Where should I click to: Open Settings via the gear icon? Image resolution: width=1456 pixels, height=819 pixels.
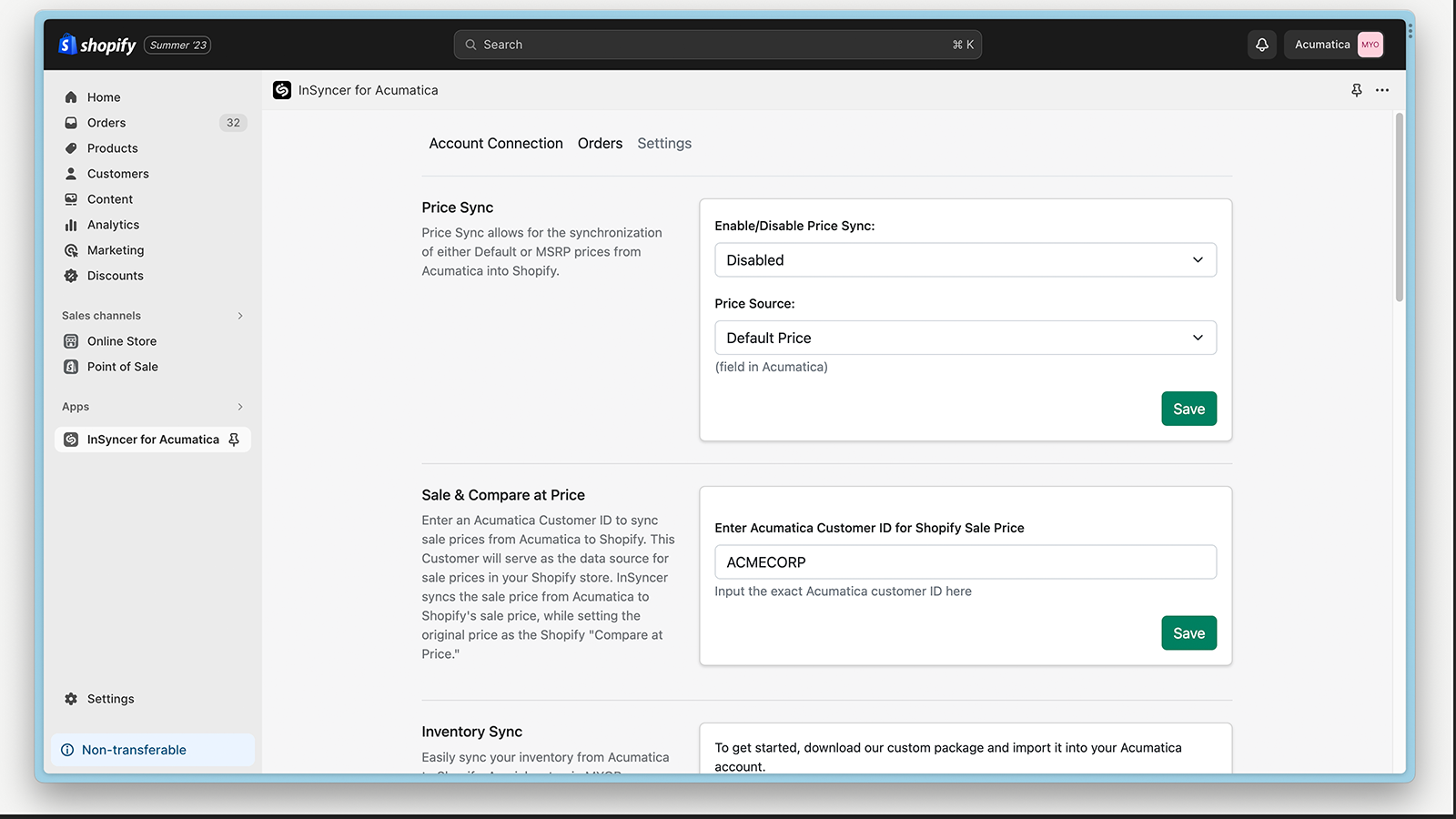[x=71, y=699]
